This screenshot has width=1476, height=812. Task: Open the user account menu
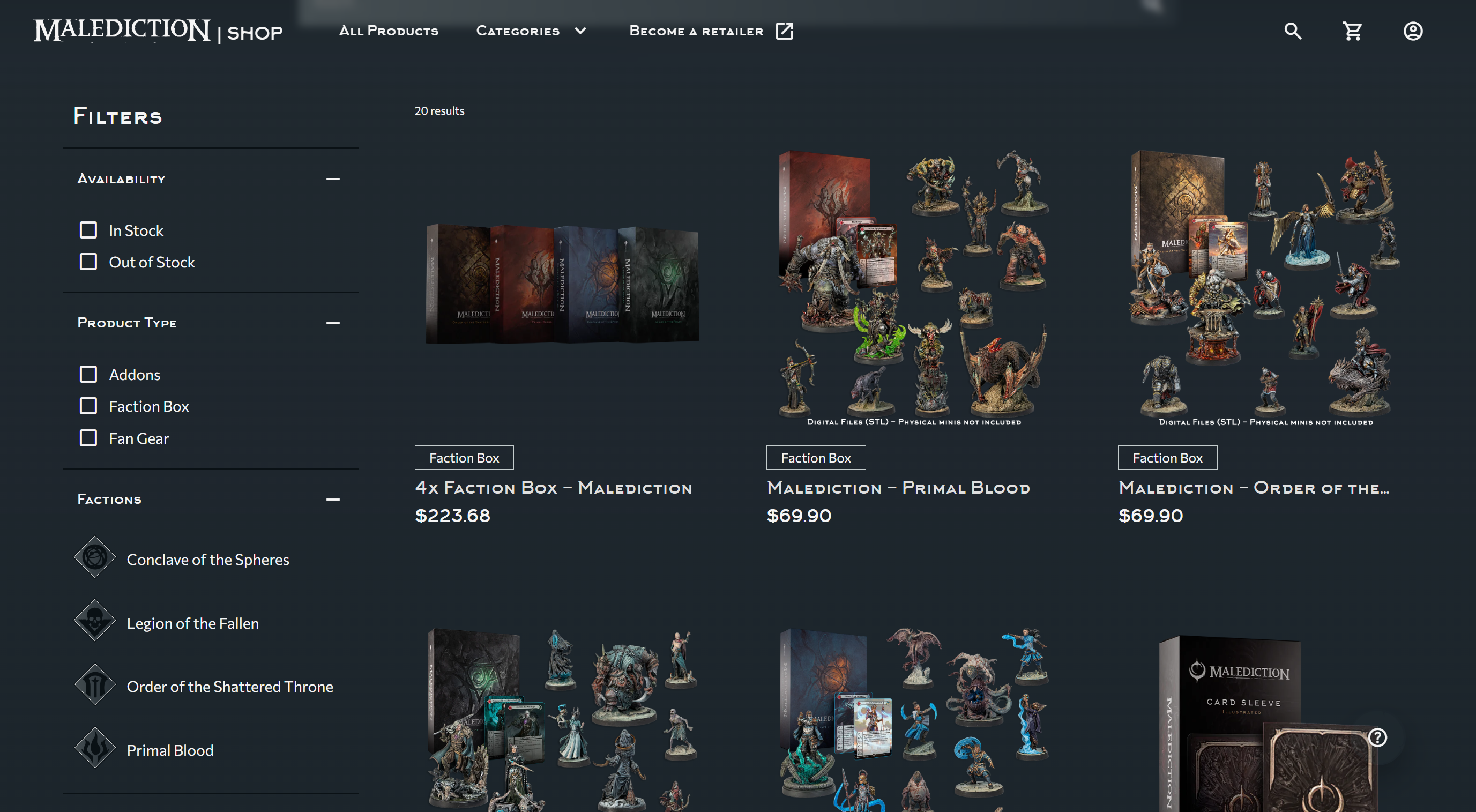[1412, 32]
